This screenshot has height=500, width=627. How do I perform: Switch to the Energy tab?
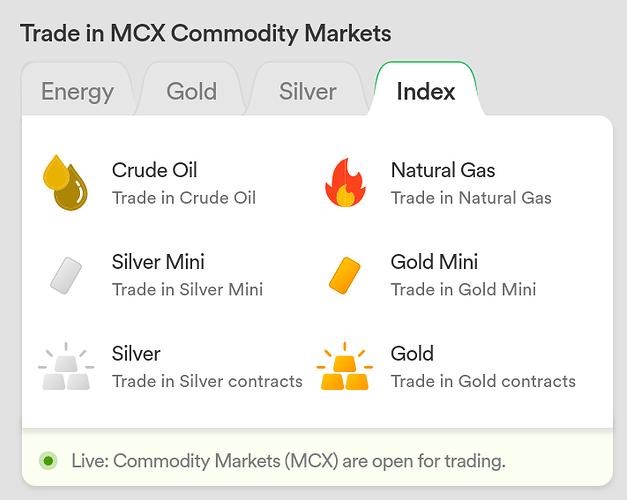tap(78, 91)
